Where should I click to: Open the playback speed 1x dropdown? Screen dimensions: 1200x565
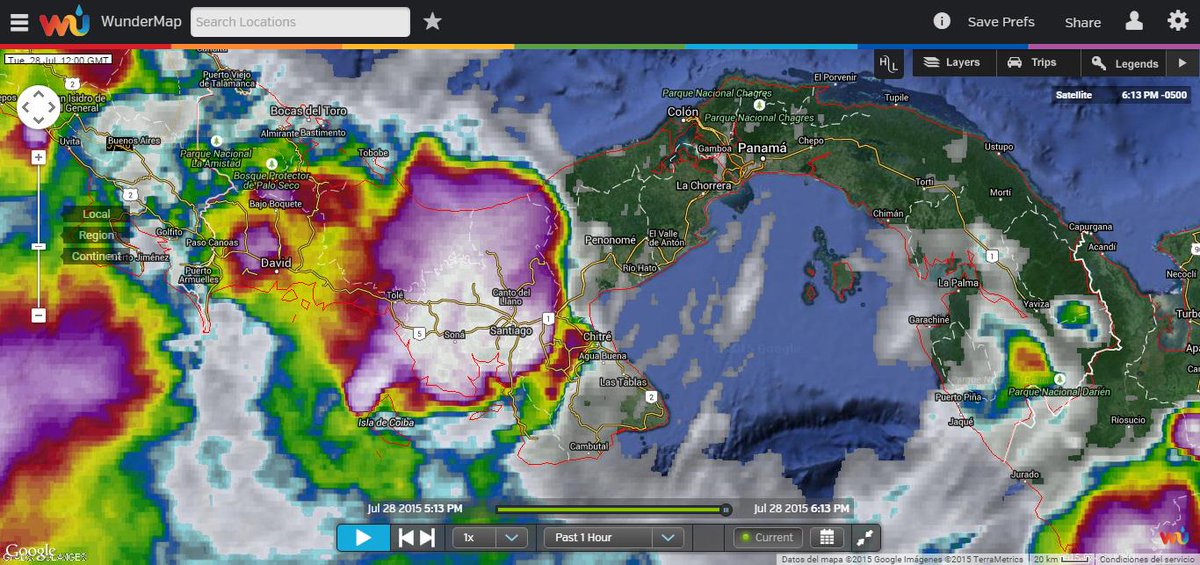click(x=490, y=537)
